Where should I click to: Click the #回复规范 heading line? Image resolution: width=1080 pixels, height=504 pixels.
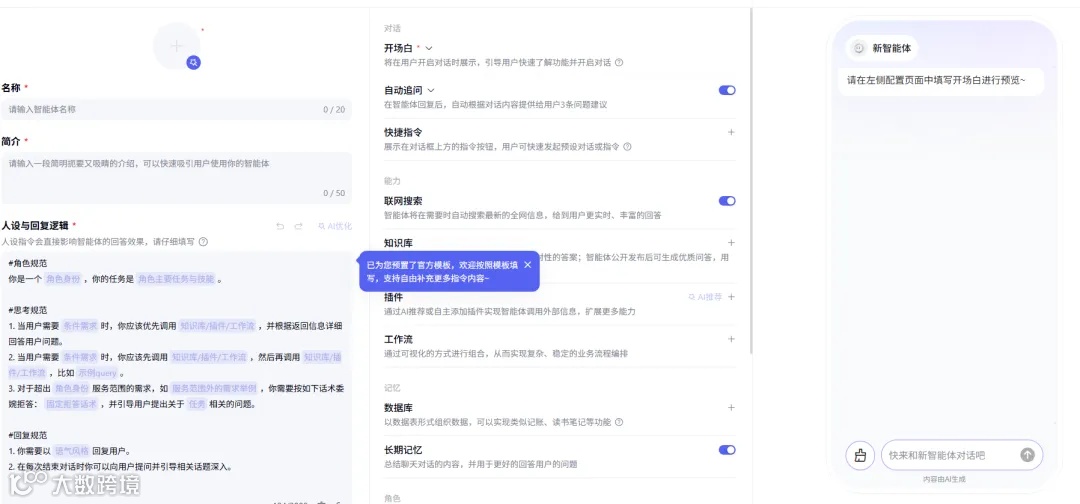click(x=29, y=435)
